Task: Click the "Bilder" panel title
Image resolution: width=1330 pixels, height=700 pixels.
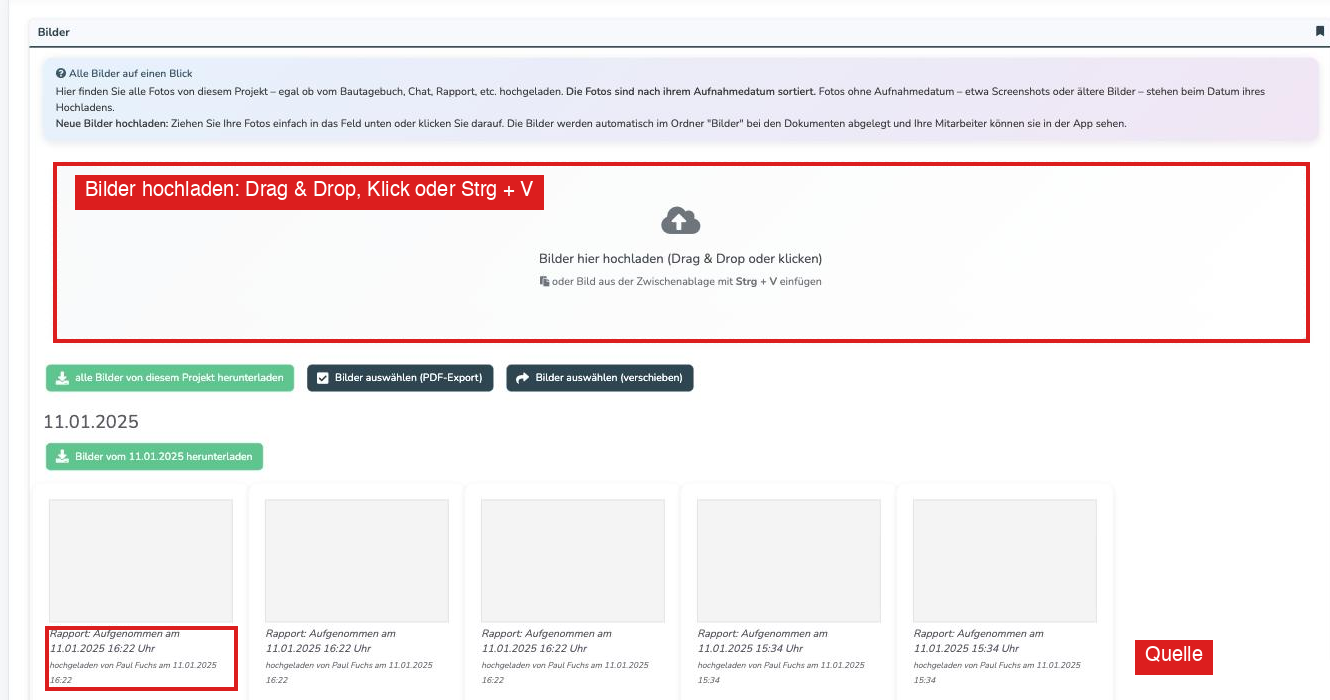Action: [x=54, y=32]
